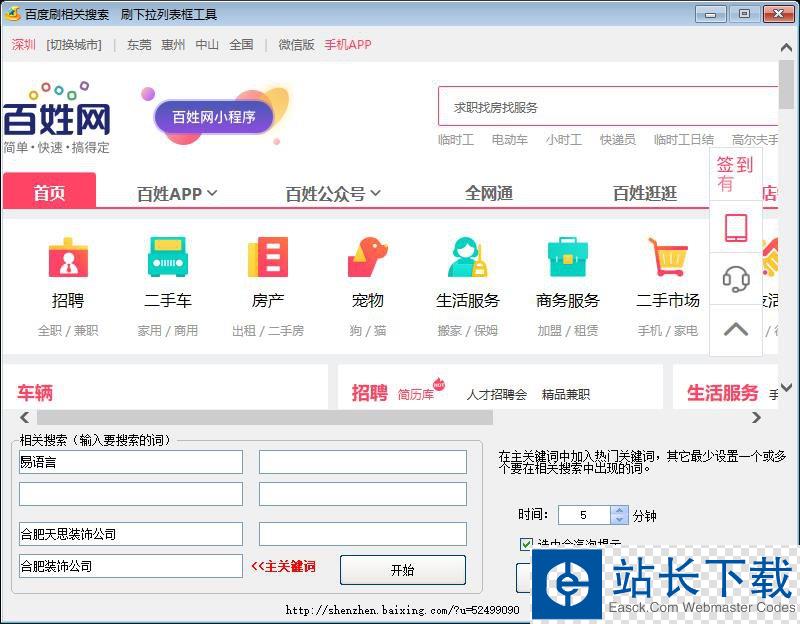Open the 商务服务 business services icon

coord(567,257)
